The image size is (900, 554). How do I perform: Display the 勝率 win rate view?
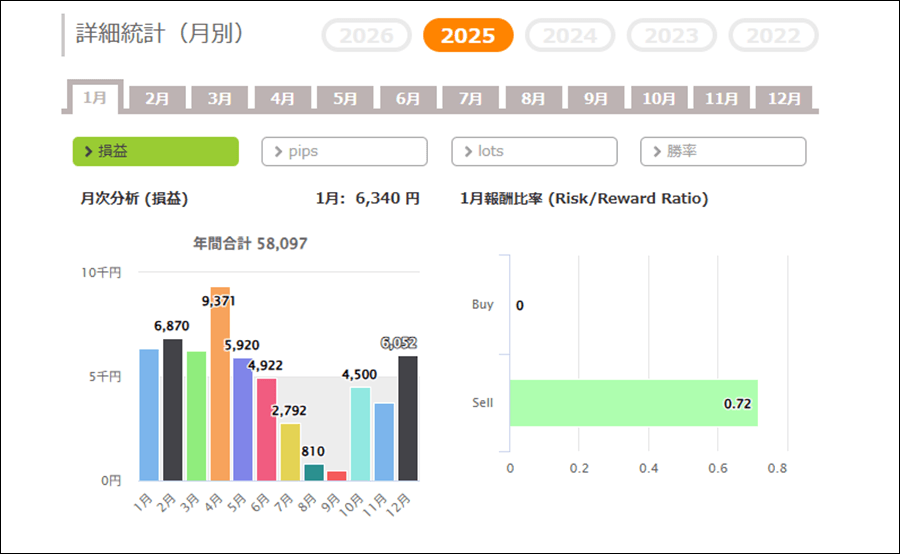tap(723, 151)
